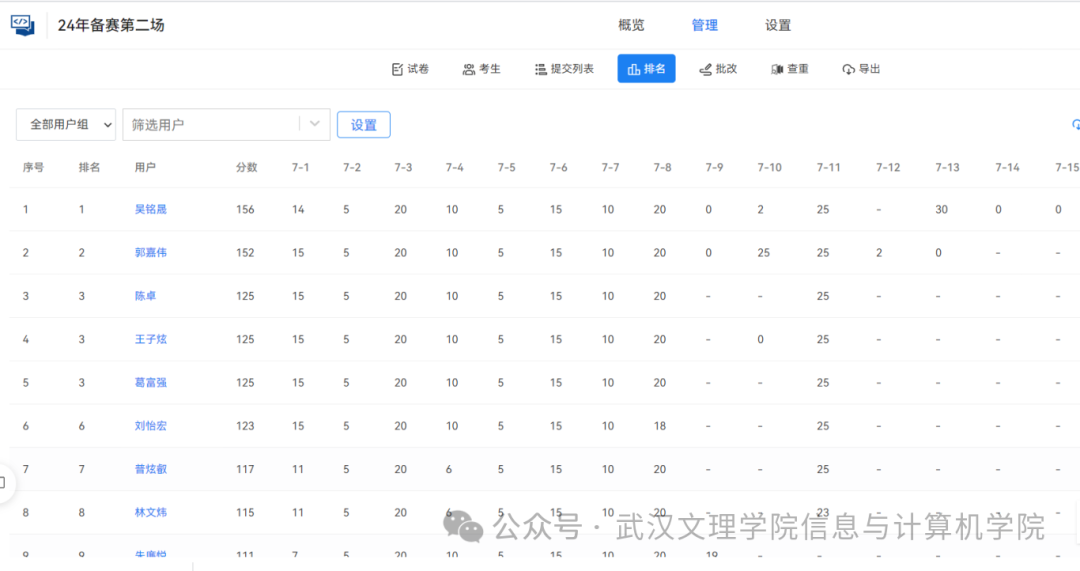Click user 刘怡宏 link
The height and width of the screenshot is (571, 1080).
coord(151,426)
